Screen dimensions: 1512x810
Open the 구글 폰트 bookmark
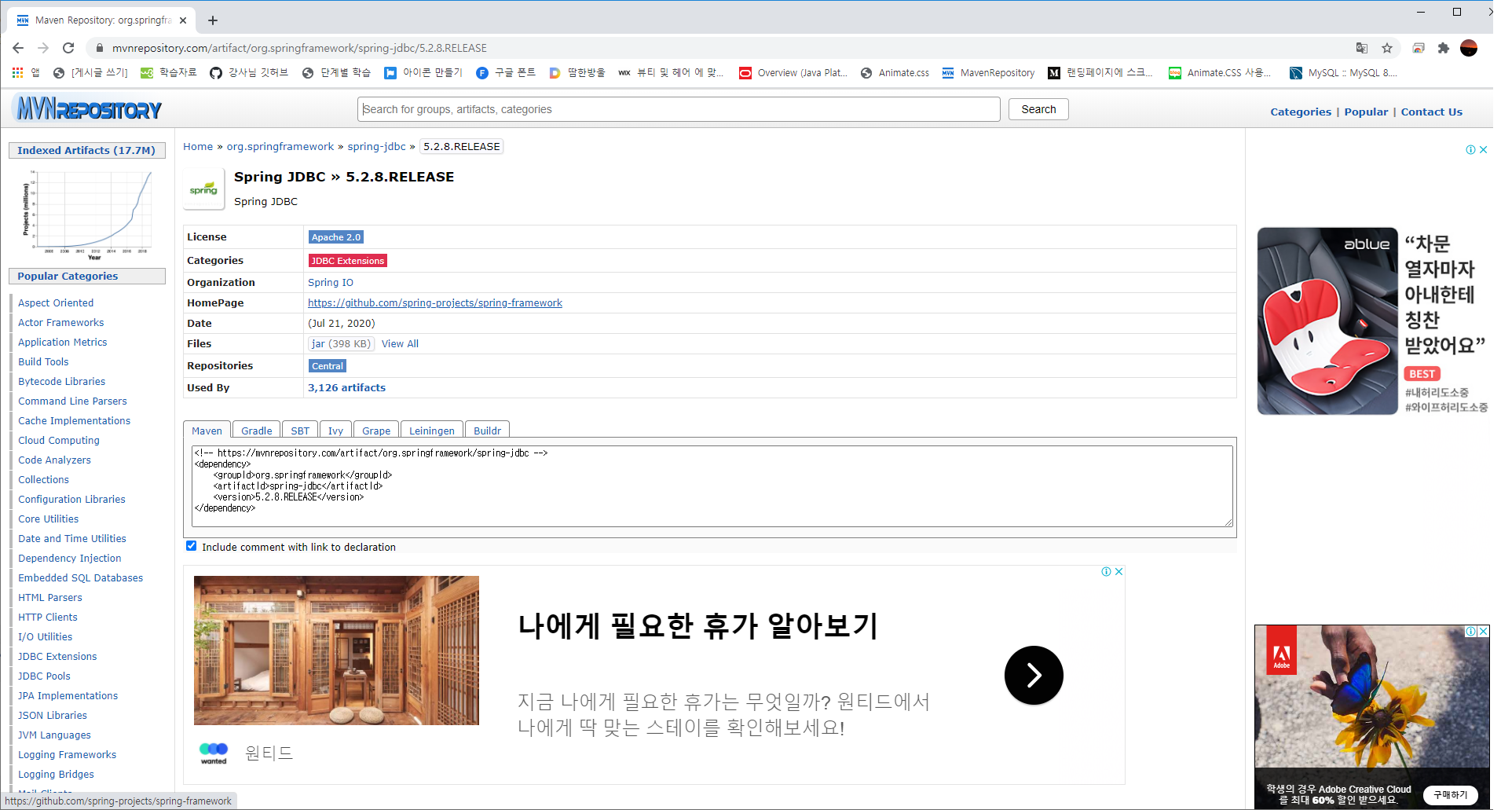[x=506, y=72]
